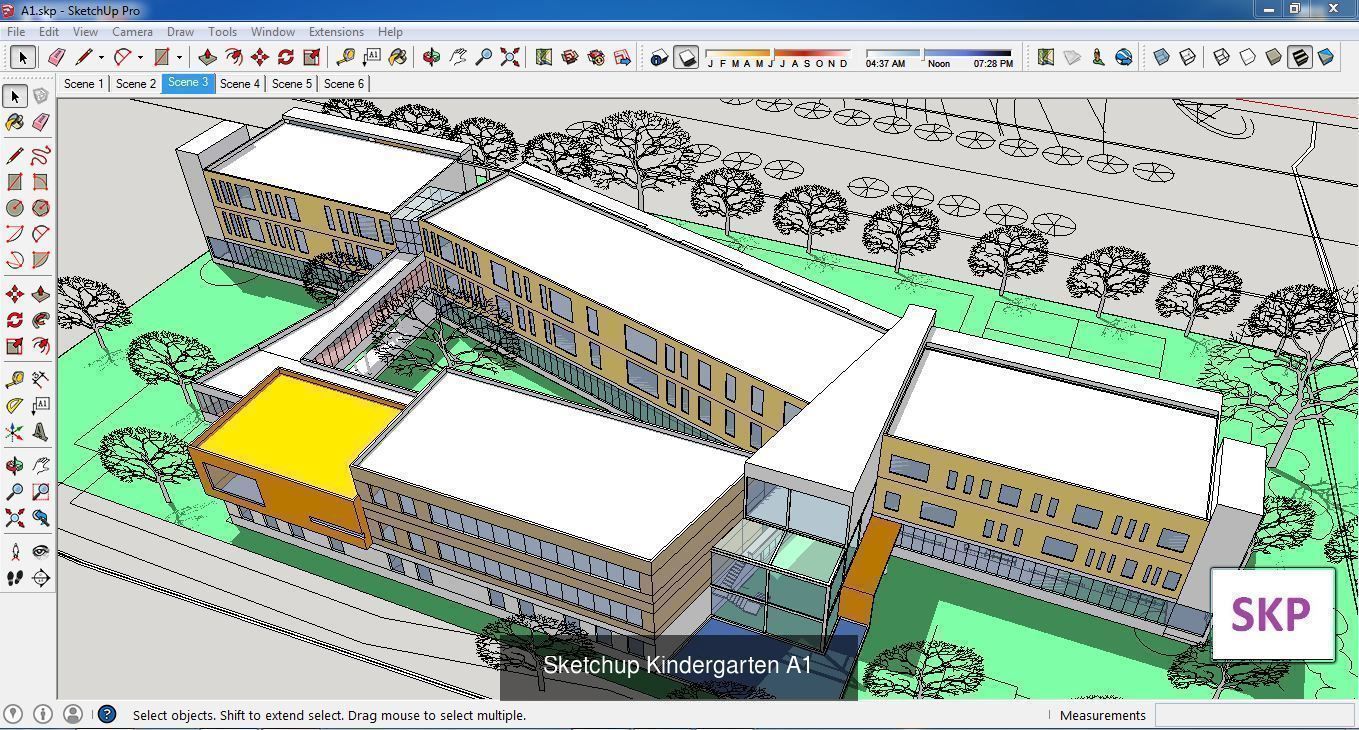Select the Orbit tool in top toolbar
Screen dimensions: 1359x730
click(432, 57)
